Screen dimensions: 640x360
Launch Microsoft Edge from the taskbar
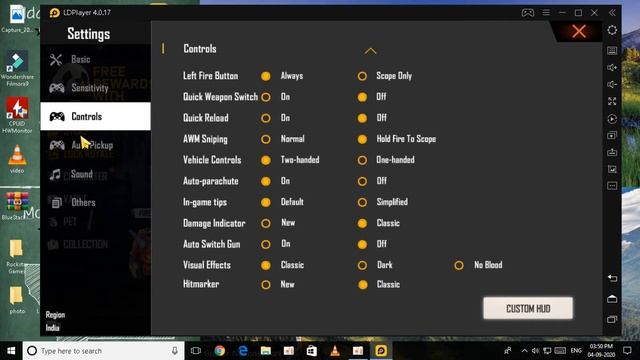[243, 351]
